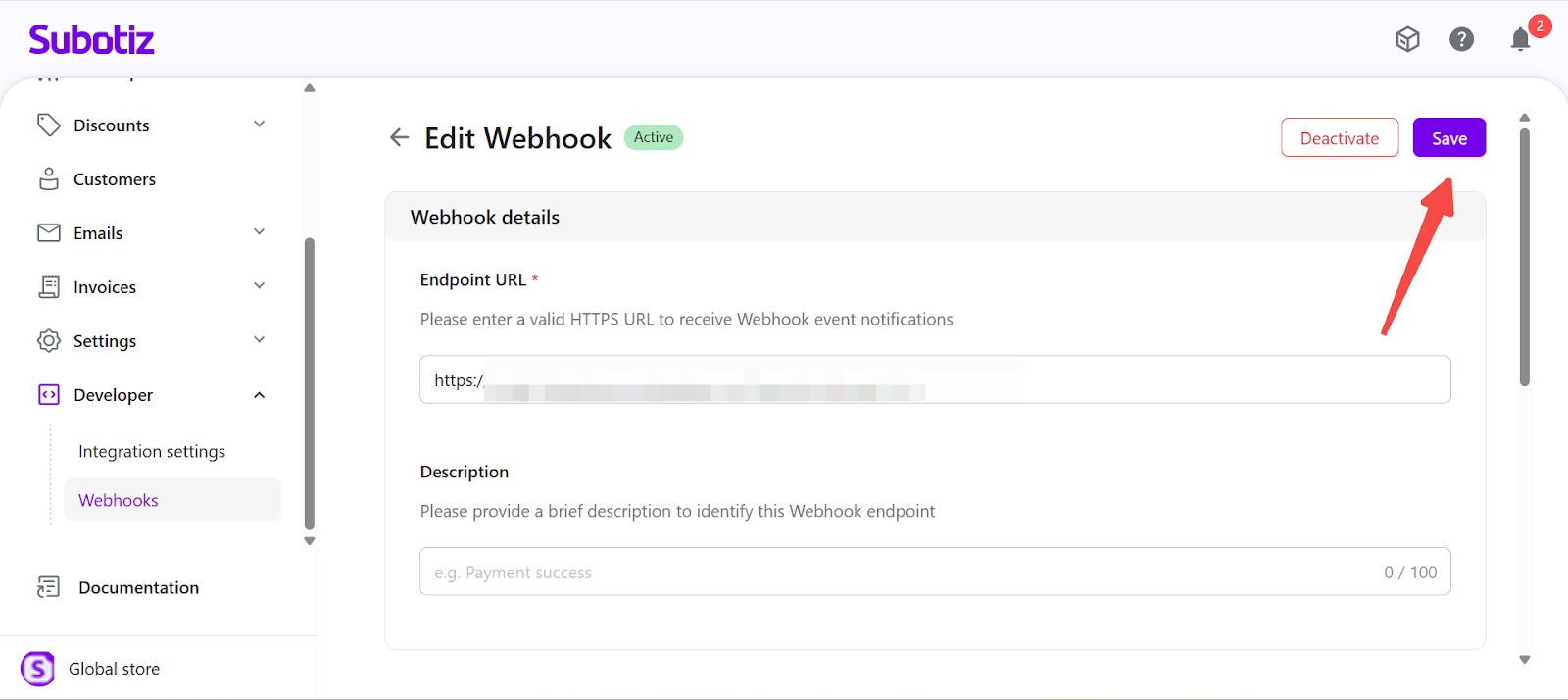Open Integration settings in sidebar

tap(152, 451)
